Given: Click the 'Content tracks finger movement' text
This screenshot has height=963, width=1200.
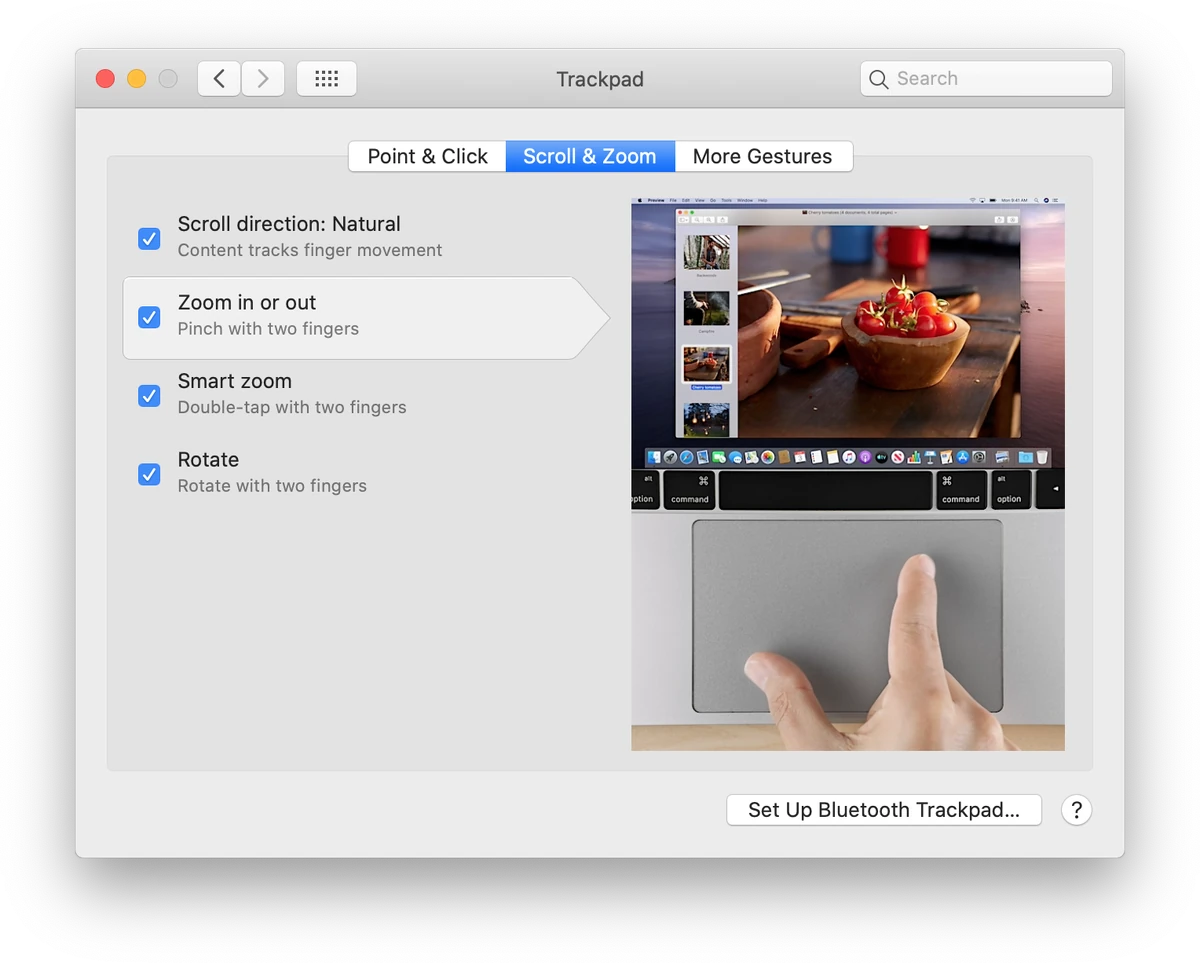Looking at the screenshot, I should pos(310,250).
